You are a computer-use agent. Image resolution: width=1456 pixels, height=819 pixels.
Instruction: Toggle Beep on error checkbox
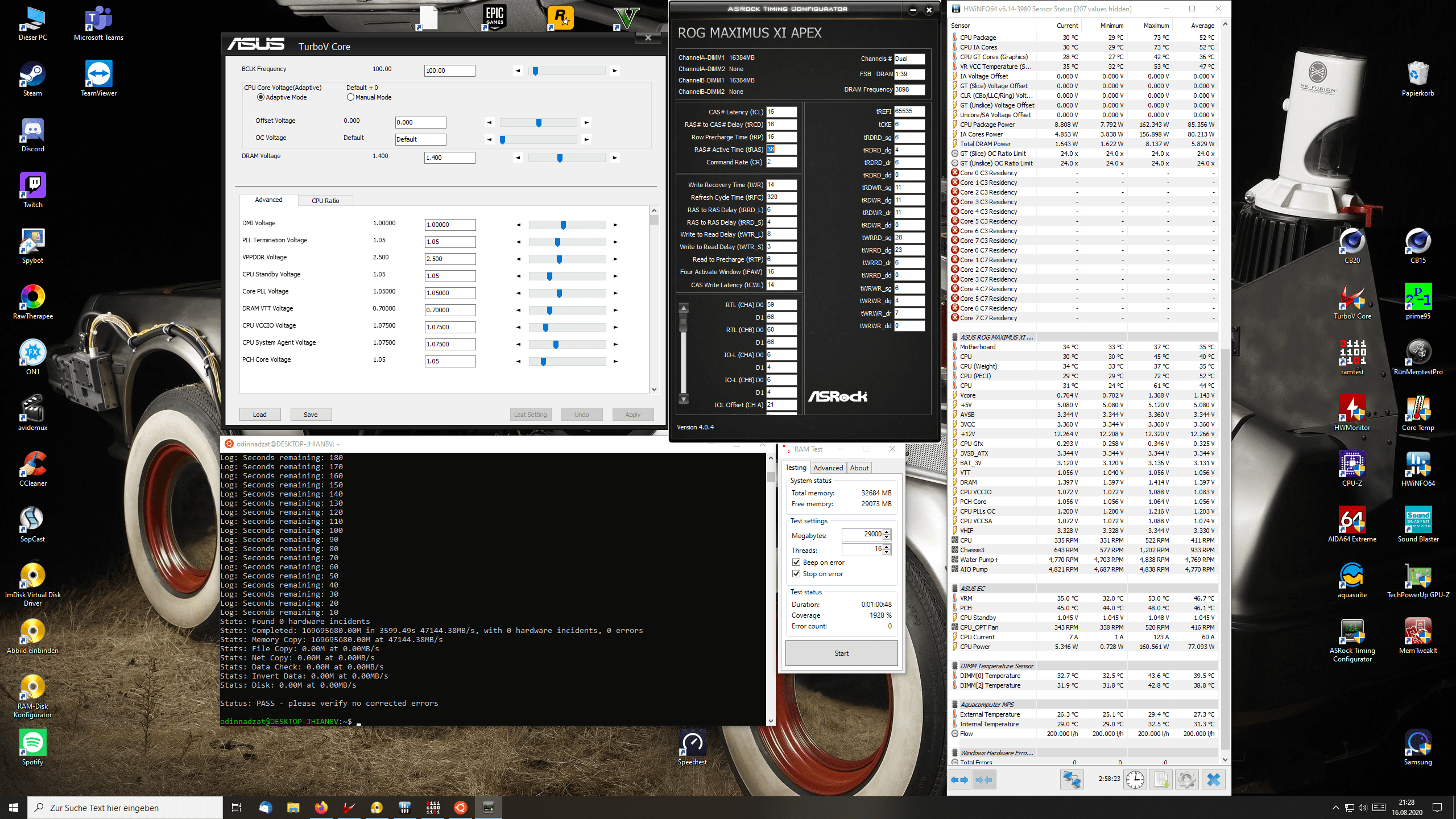796,562
